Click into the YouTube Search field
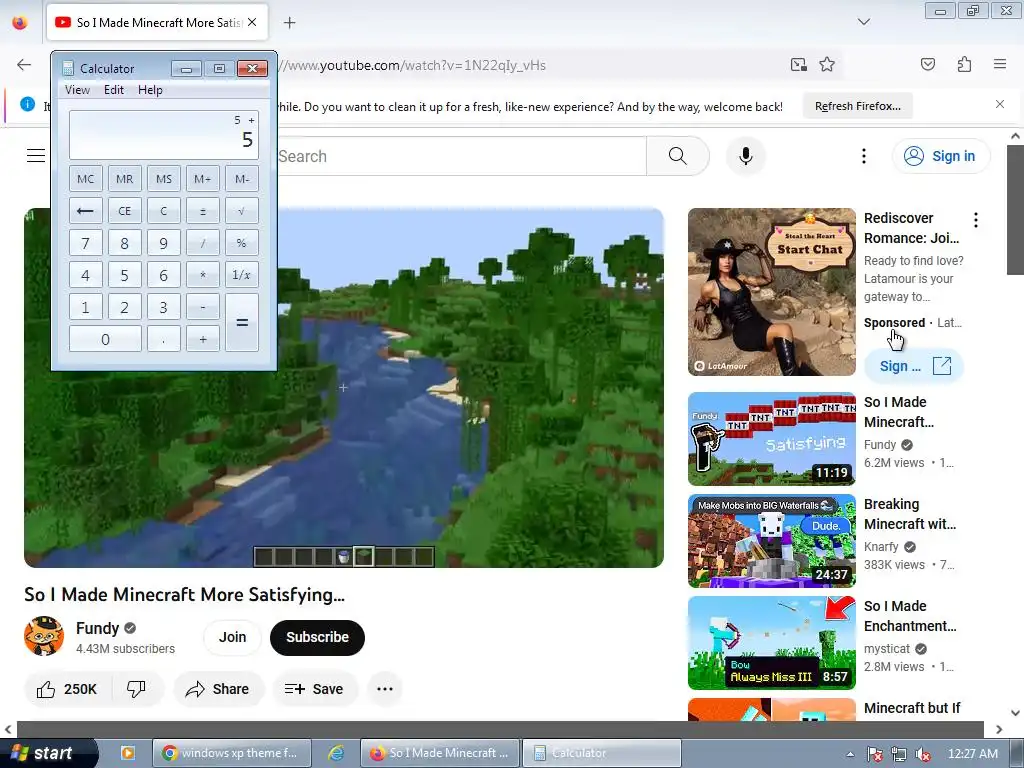The width and height of the screenshot is (1024, 768). [461, 156]
